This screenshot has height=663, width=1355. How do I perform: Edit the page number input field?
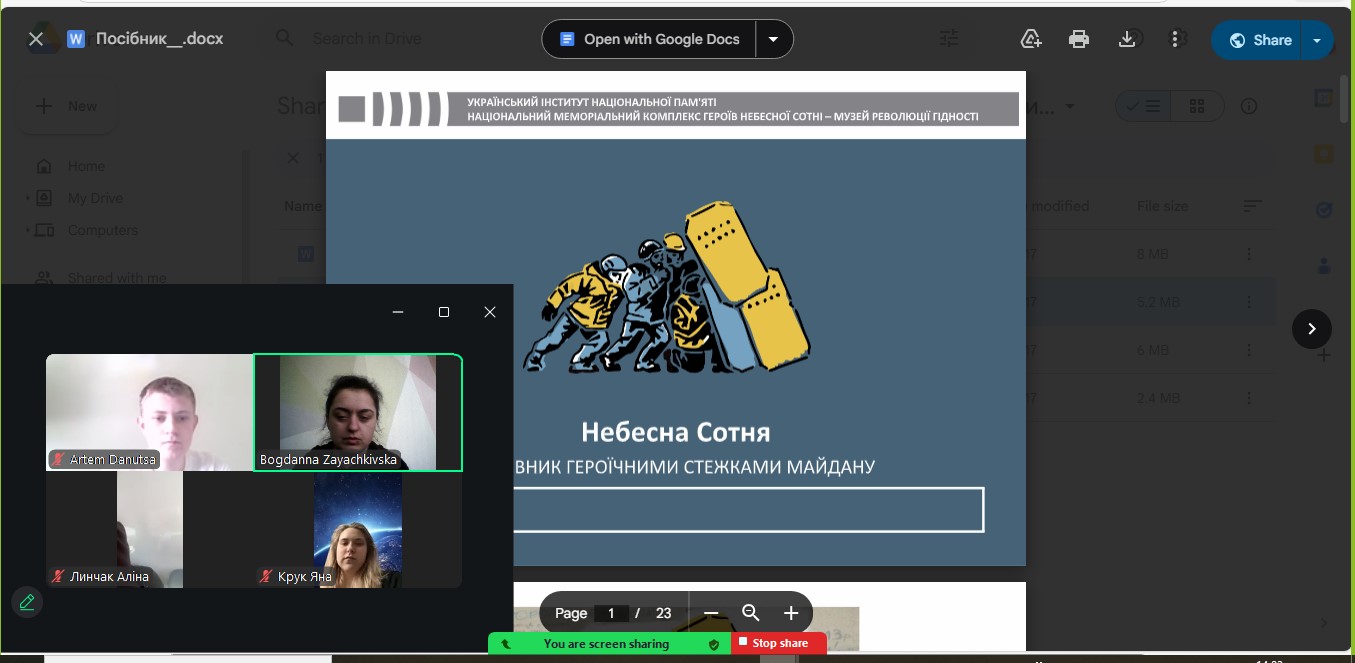(611, 613)
